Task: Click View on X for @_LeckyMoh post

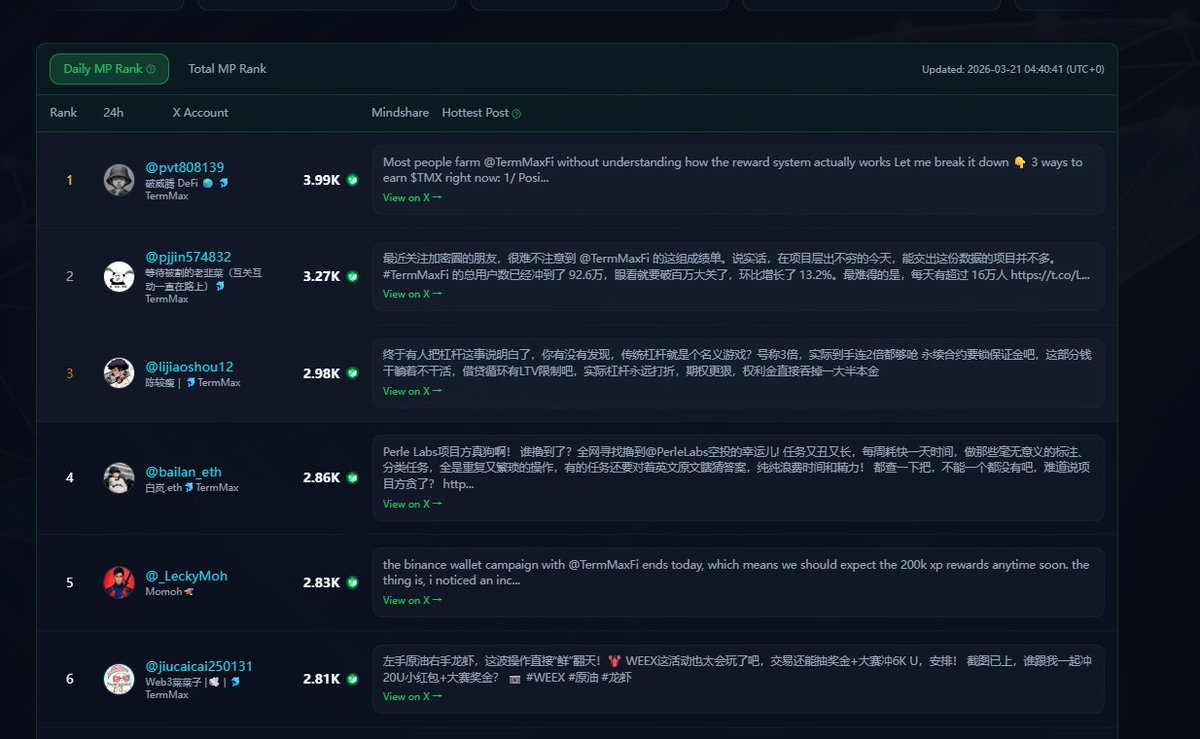Action: click(412, 600)
